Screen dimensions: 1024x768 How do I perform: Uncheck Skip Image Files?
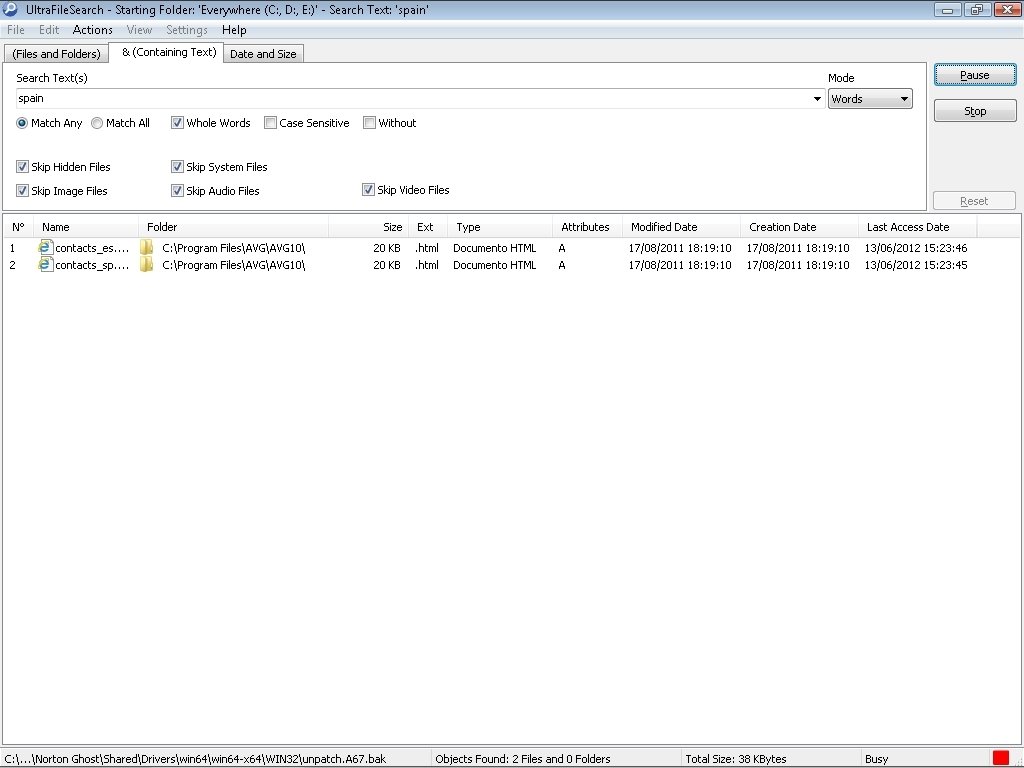[x=22, y=191]
